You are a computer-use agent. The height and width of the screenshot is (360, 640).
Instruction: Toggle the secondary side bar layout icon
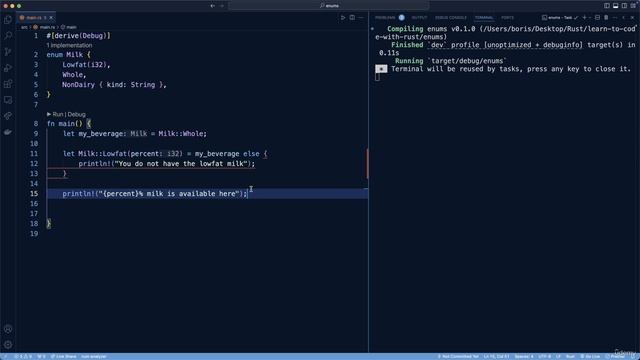click(x=624, y=6)
